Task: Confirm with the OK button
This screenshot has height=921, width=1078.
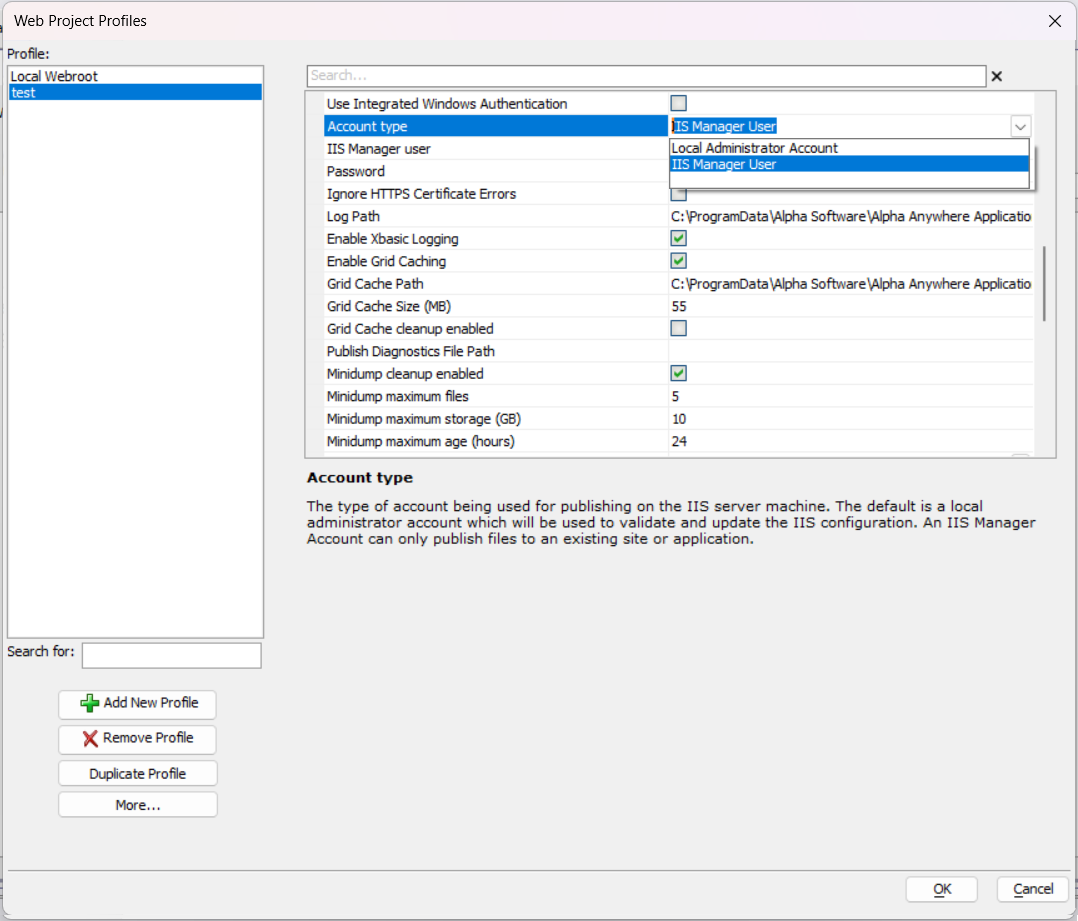Action: [942, 889]
